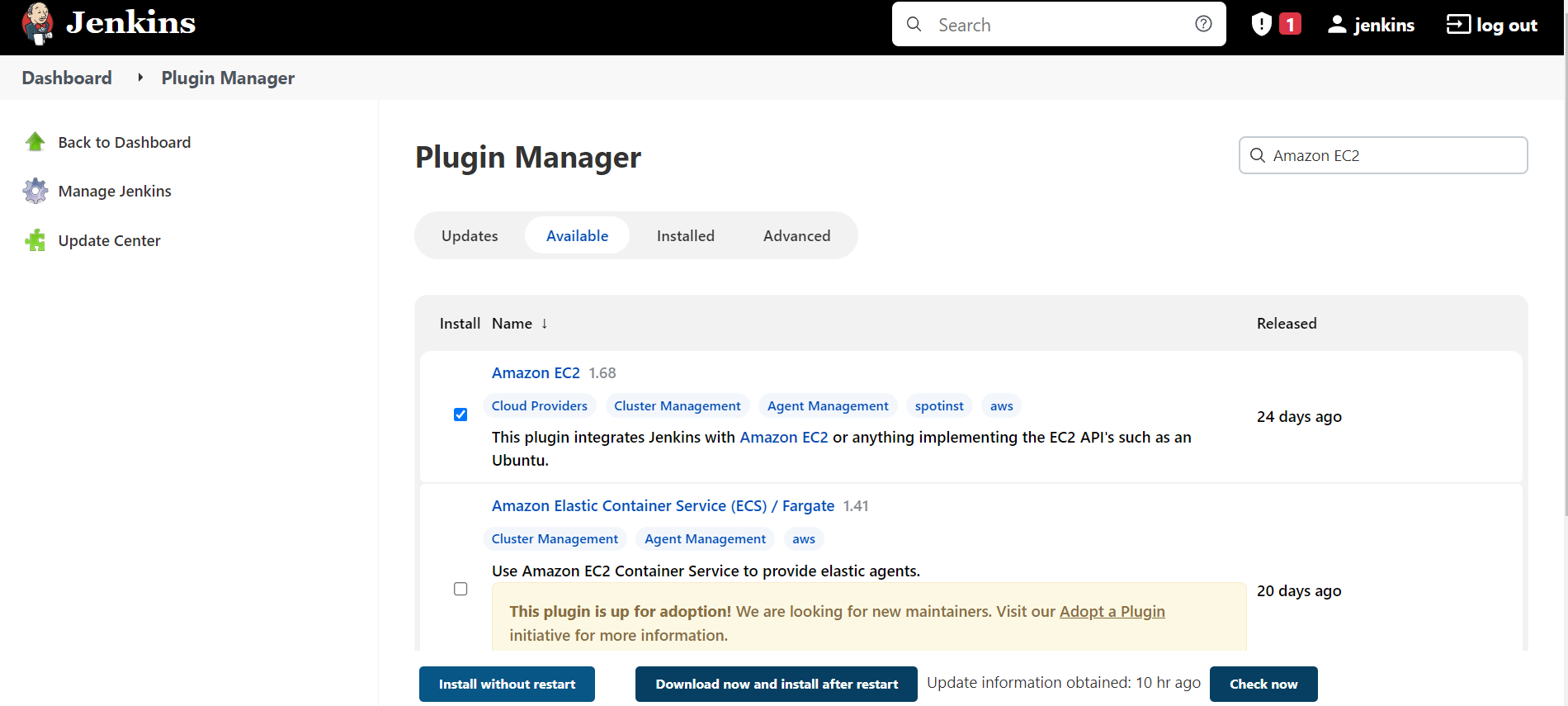Uncheck the Amazon EC2 plugin checkbox
This screenshot has width=1568, height=706.
pyautogui.click(x=460, y=415)
